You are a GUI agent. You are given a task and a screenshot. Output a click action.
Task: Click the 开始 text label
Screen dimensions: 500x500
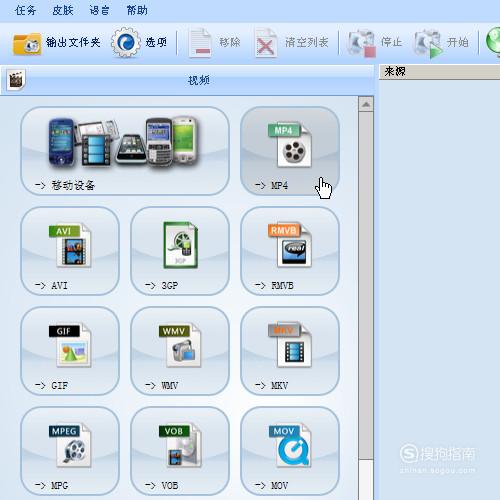coord(458,42)
